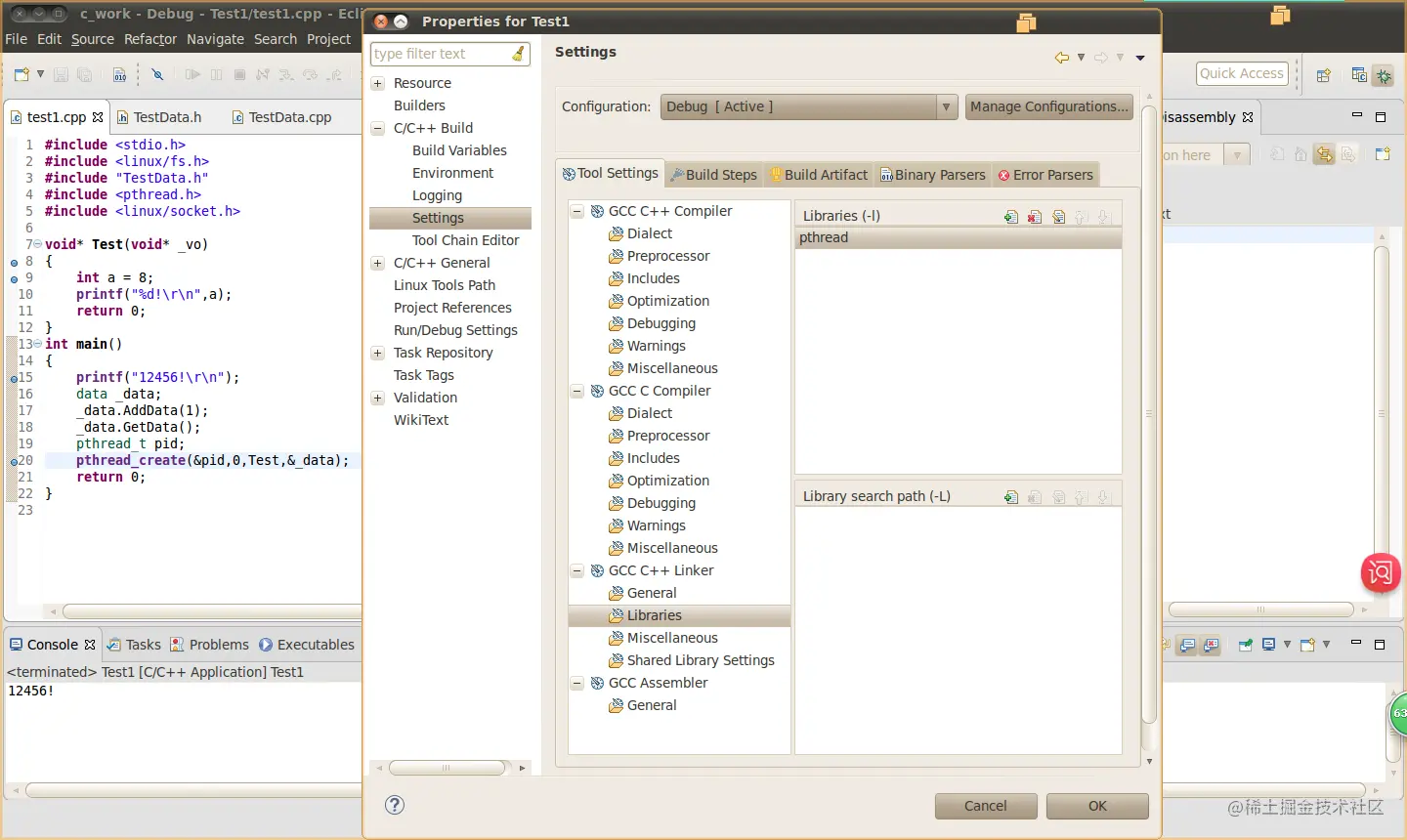Screen dimensions: 1407x840
Task: Open the Settings view menu dropdown arrow
Action: [1140, 59]
